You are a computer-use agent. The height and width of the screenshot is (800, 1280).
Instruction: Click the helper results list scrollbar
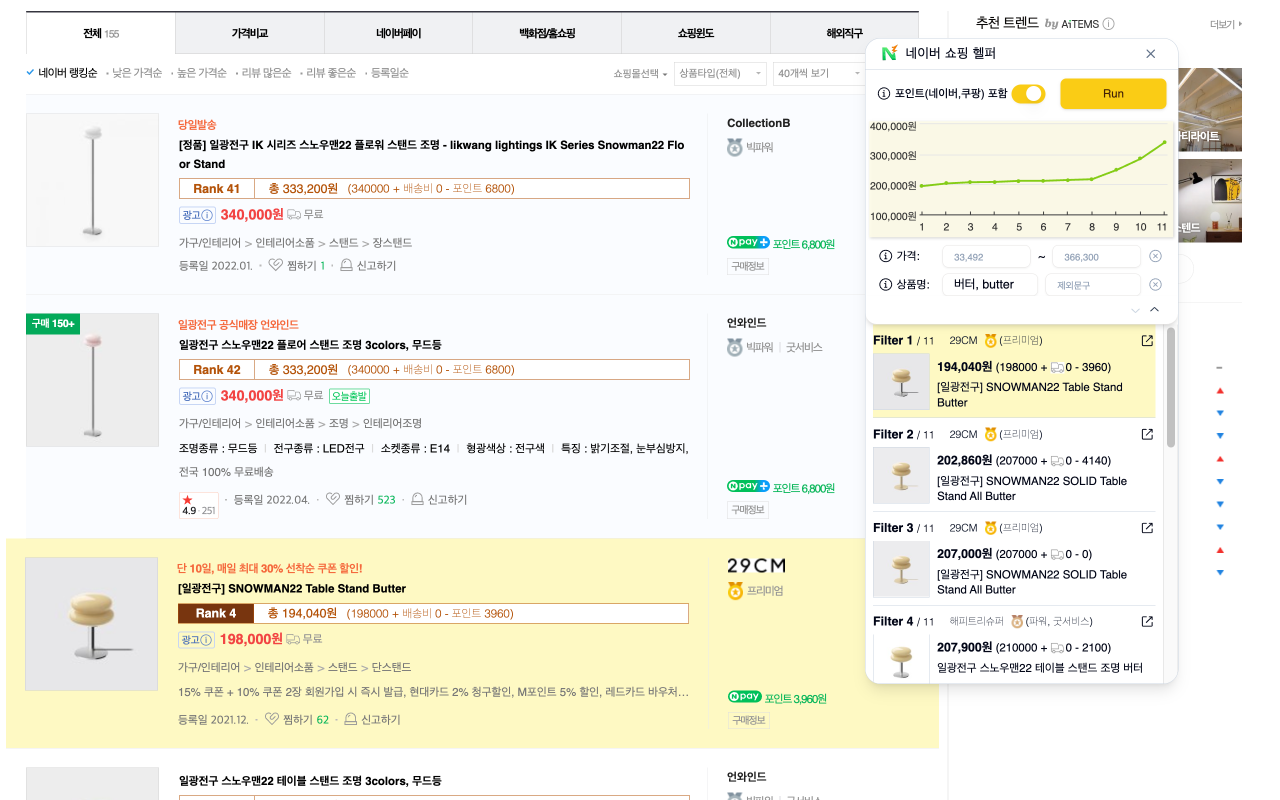point(1171,388)
